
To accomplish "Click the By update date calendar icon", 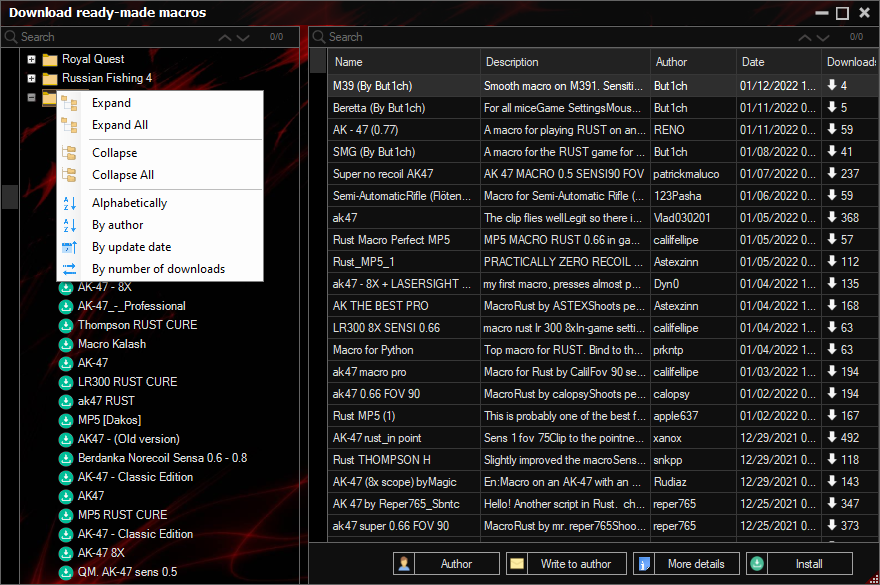I will click(70, 247).
